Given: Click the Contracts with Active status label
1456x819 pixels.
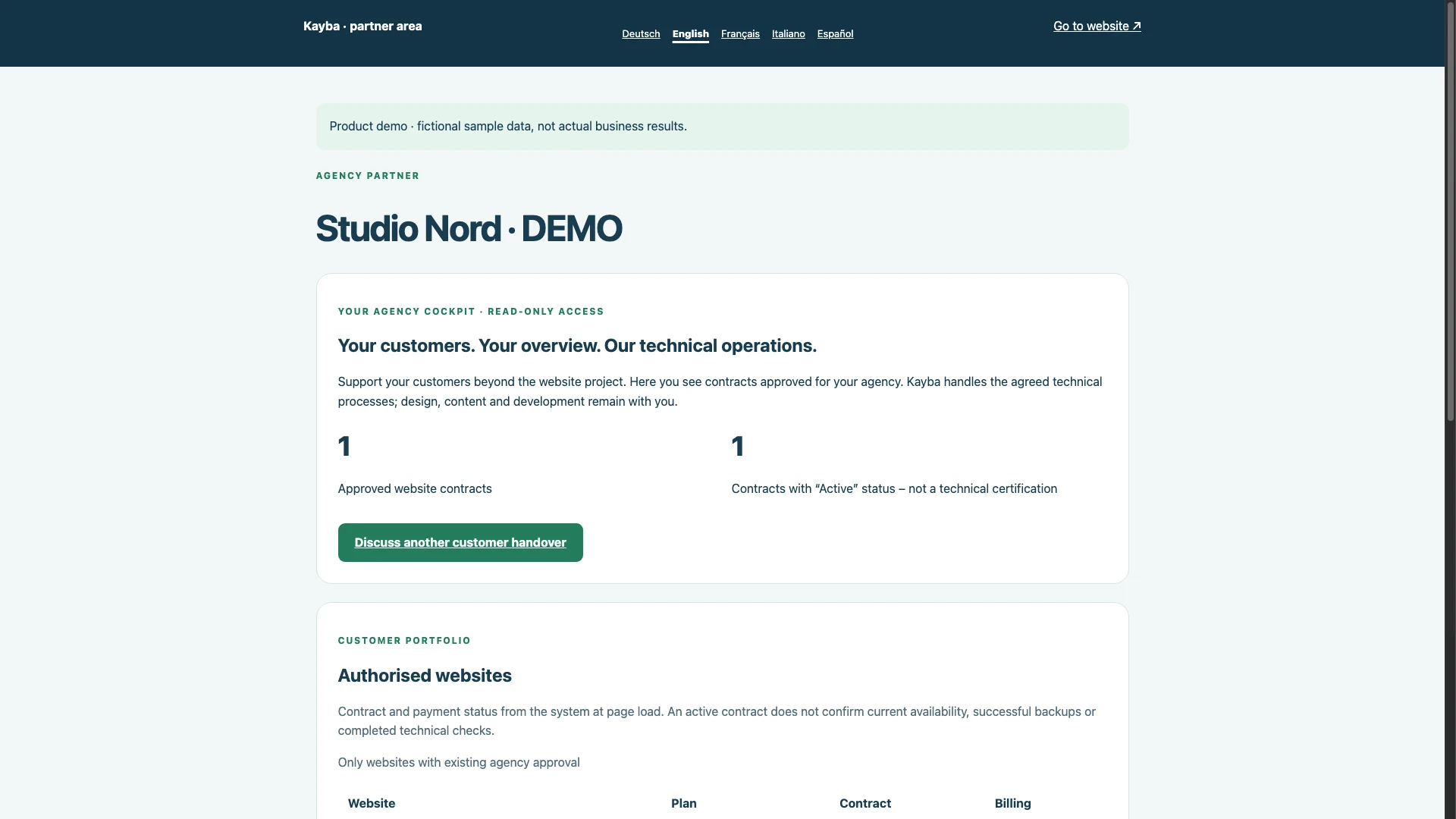Looking at the screenshot, I should (894, 489).
